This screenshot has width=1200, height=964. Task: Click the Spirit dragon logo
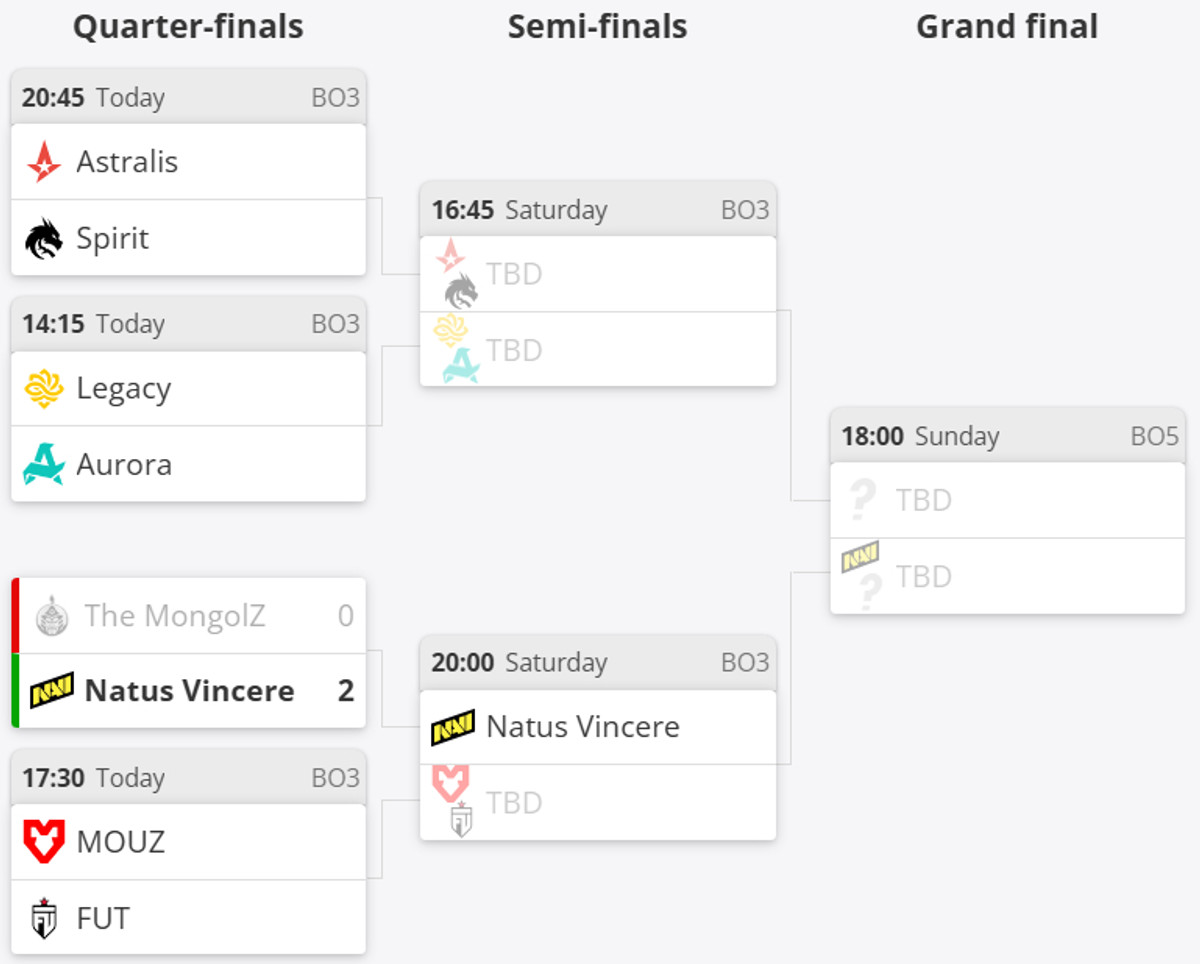(44, 239)
